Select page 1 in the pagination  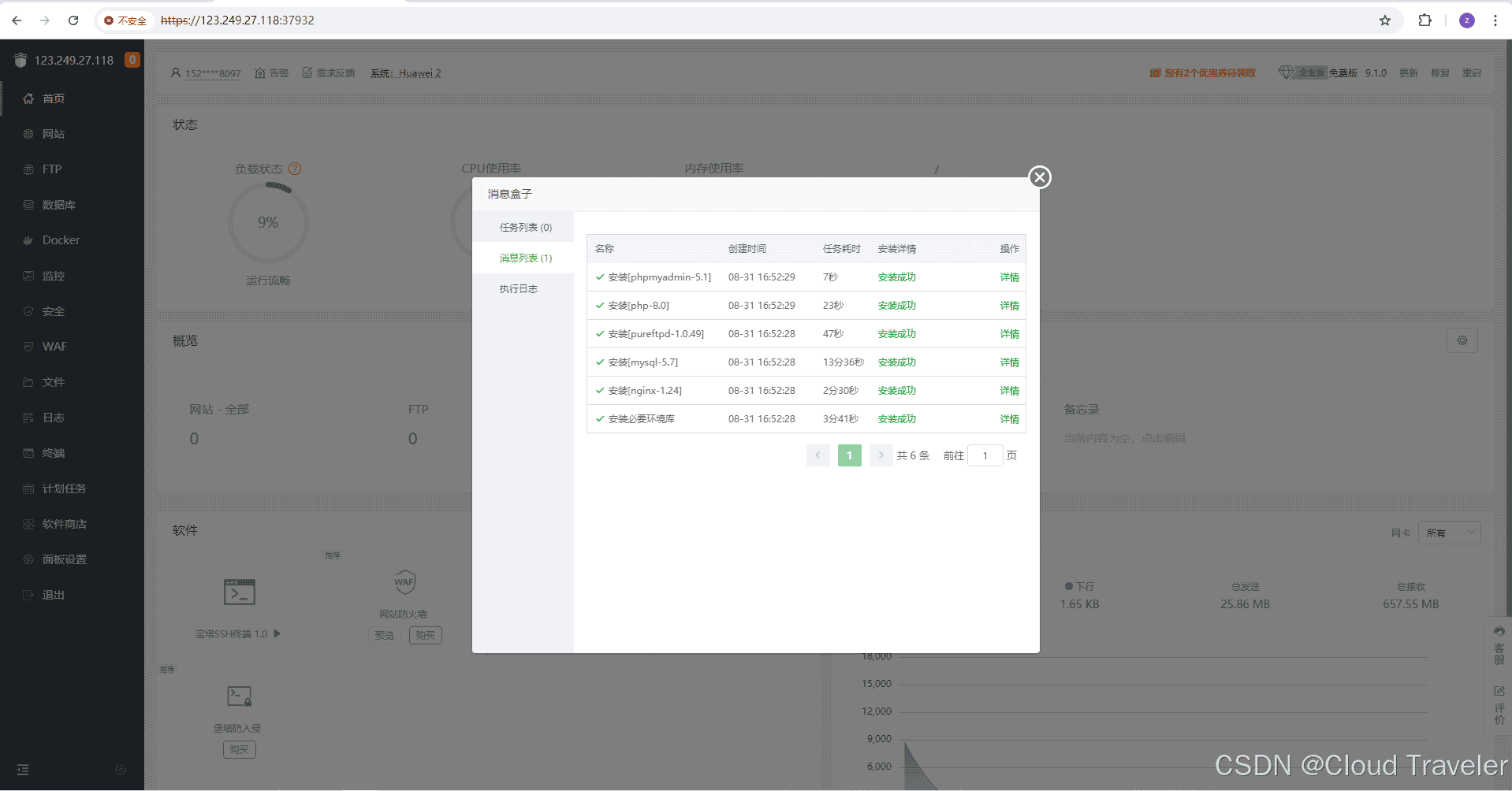[849, 455]
